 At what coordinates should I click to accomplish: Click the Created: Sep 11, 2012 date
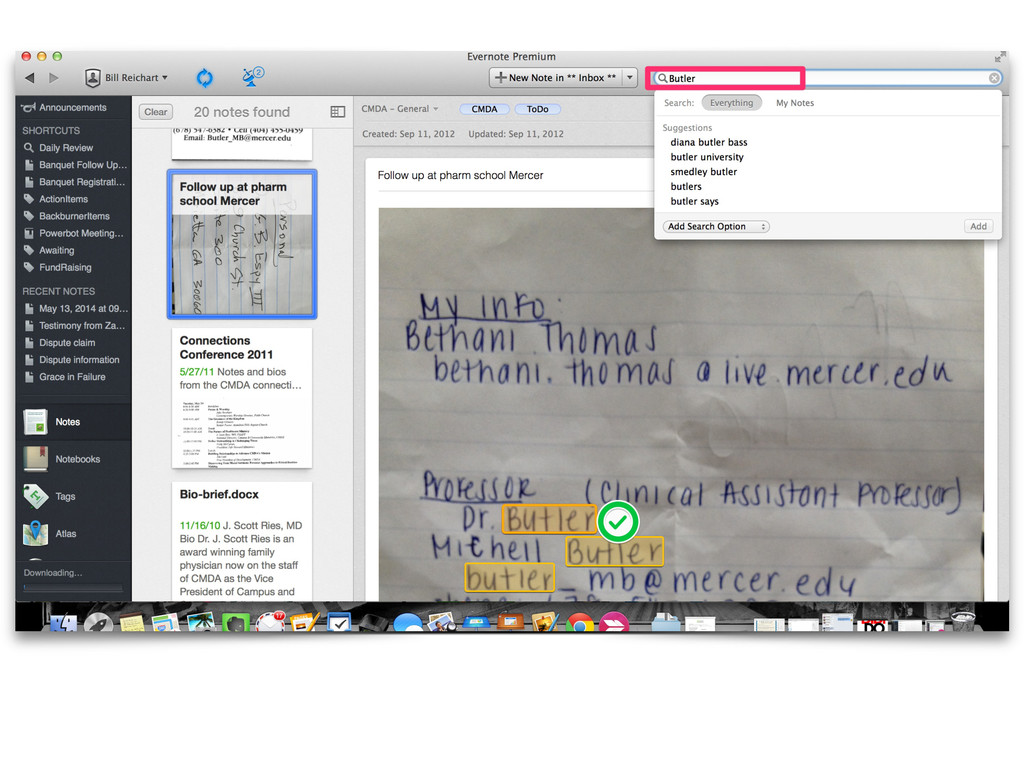[x=408, y=134]
